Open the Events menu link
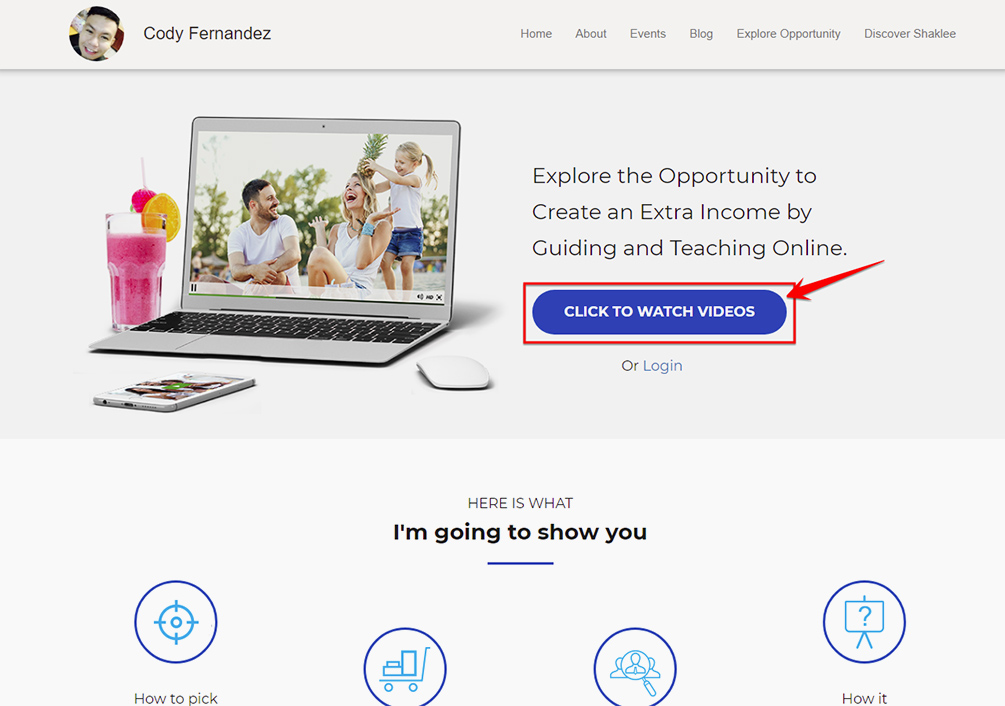 tap(647, 34)
